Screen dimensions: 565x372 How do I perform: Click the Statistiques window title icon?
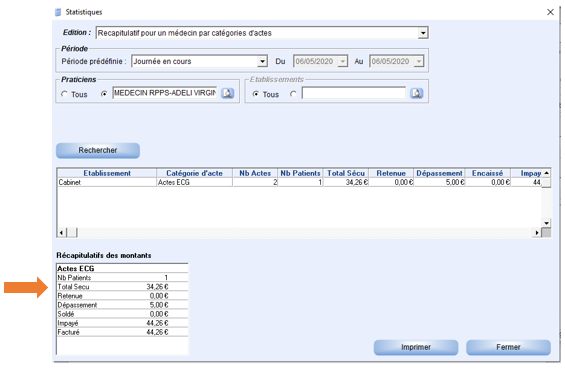click(58, 12)
